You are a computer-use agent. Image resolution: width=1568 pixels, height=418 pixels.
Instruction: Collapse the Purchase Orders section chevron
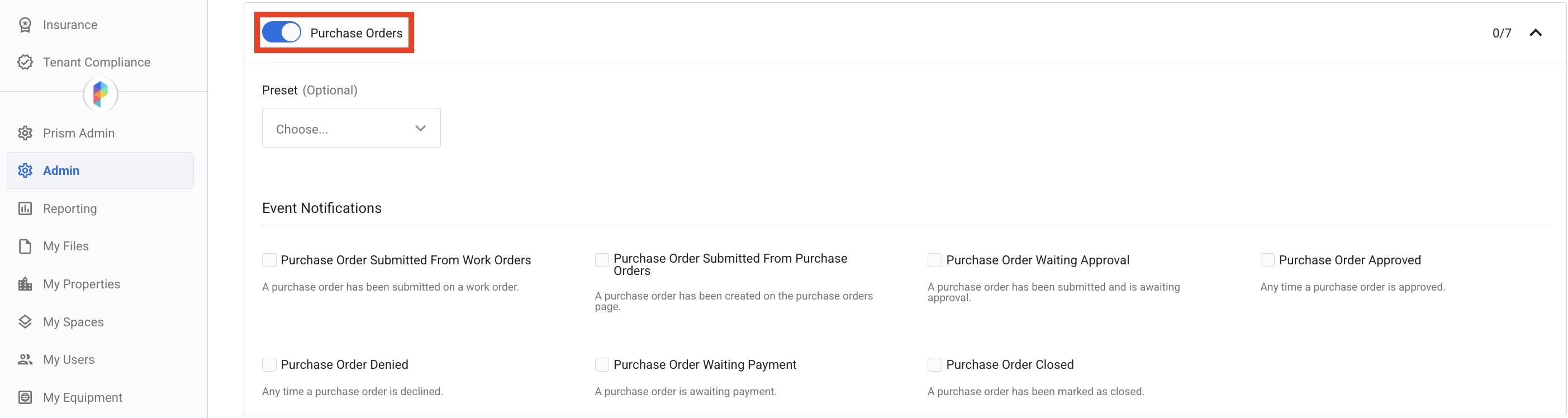[x=1535, y=33]
